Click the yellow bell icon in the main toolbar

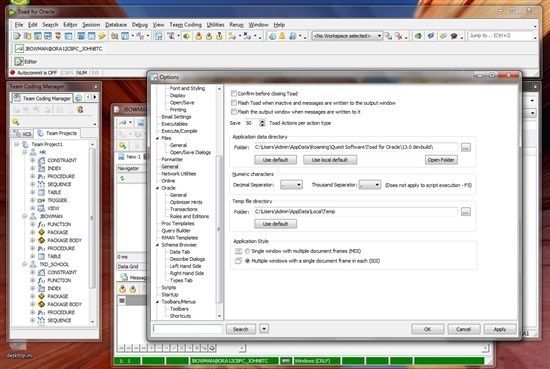282,36
